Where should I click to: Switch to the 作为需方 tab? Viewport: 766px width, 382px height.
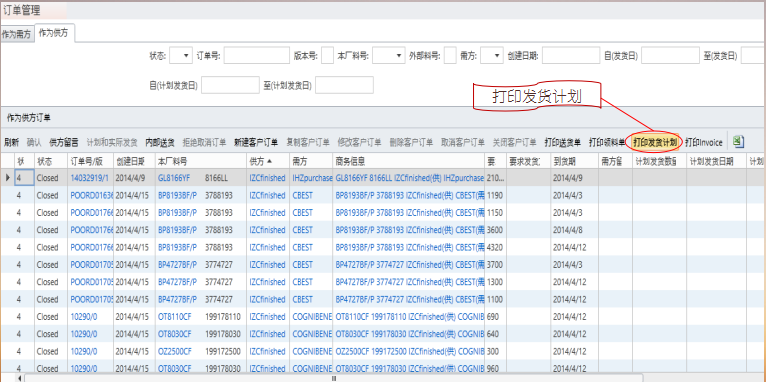tap(17, 35)
